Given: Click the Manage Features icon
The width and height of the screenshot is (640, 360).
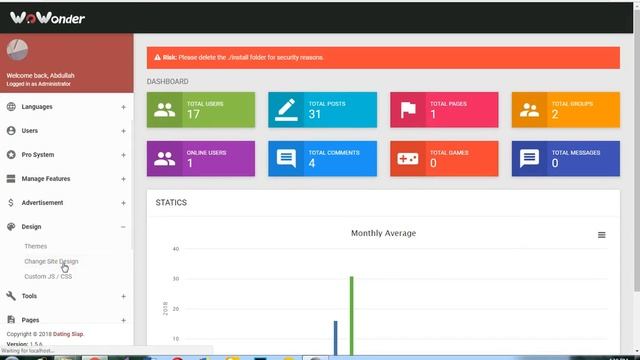Looking at the screenshot, I should coord(11,178).
